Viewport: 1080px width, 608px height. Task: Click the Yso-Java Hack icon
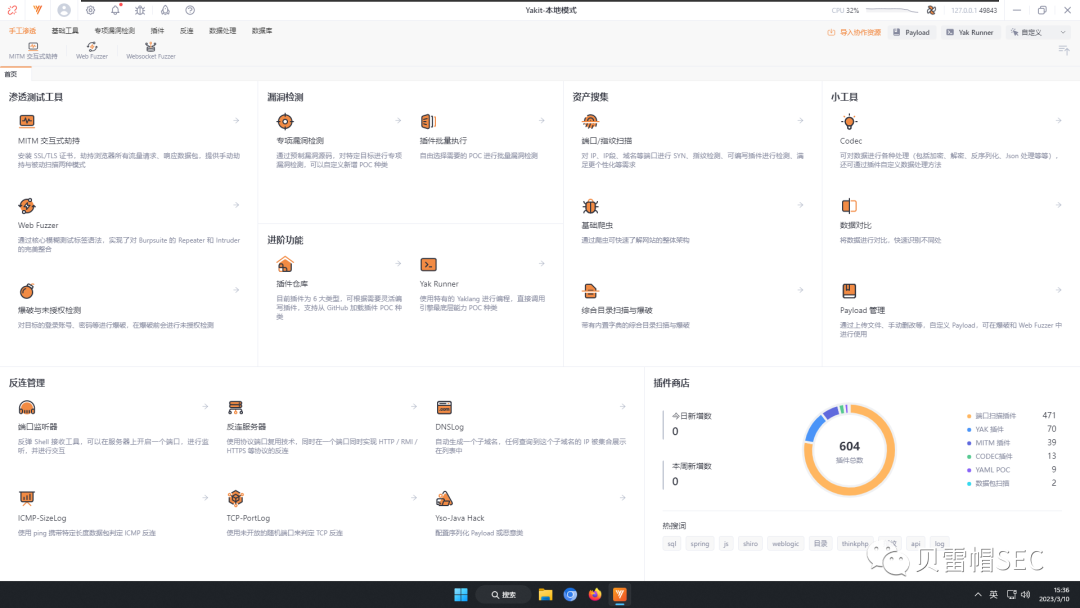click(444, 497)
